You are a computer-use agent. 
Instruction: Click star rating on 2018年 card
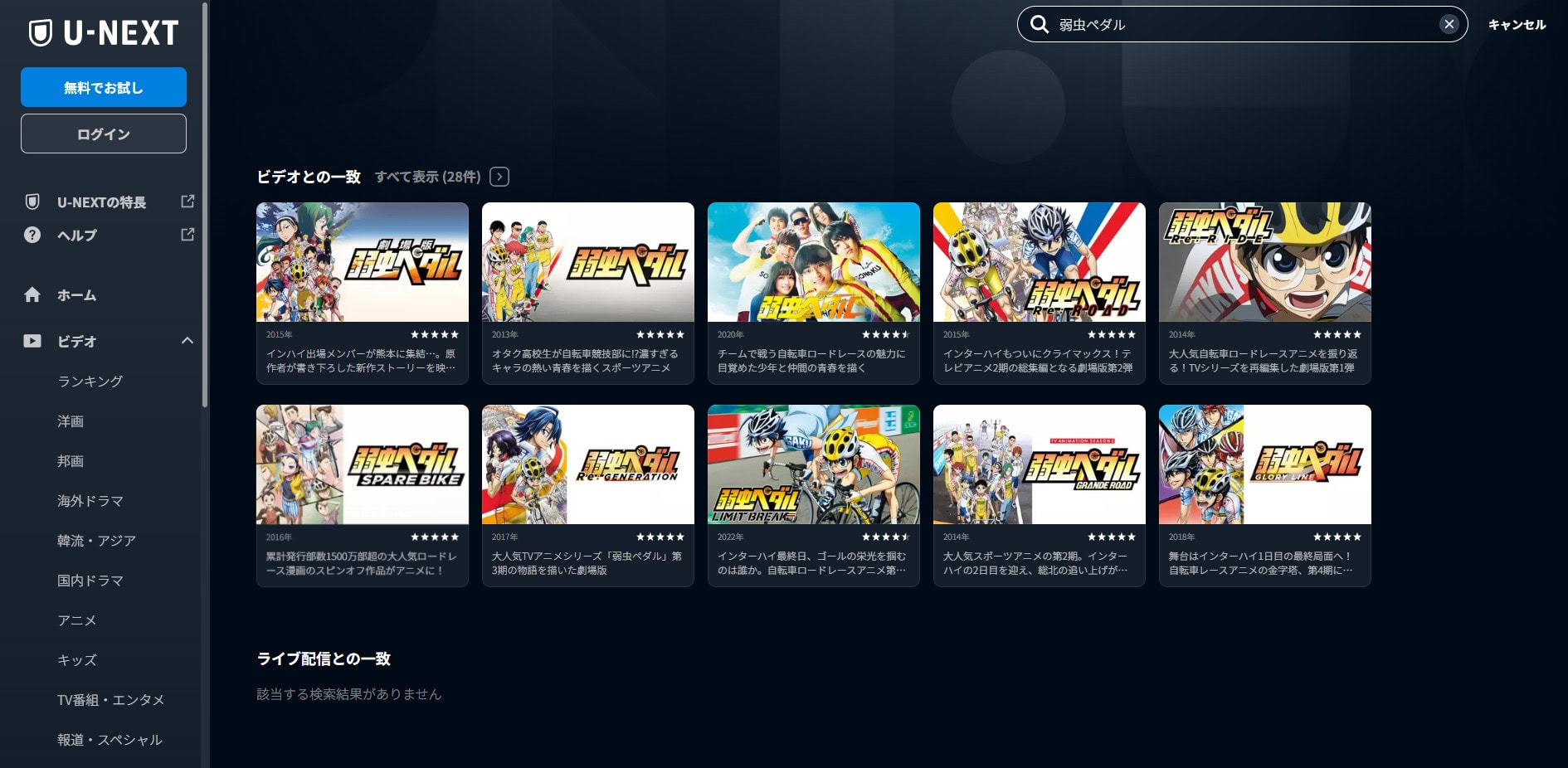pos(1337,537)
